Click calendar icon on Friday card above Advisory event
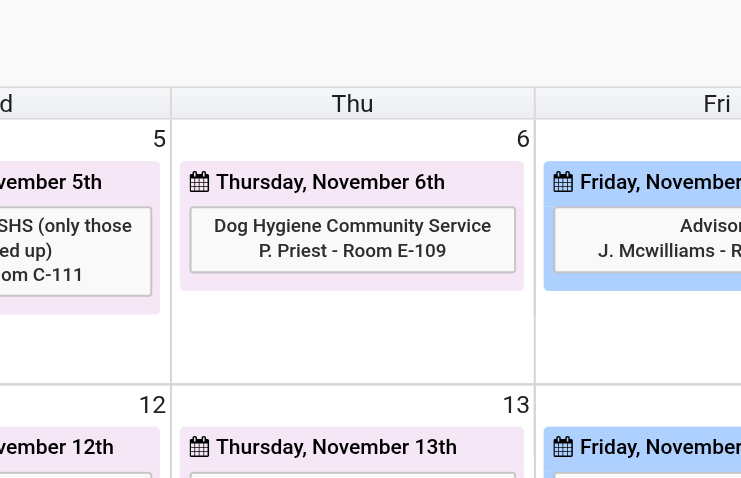This screenshot has height=478, width=741. coord(563,182)
